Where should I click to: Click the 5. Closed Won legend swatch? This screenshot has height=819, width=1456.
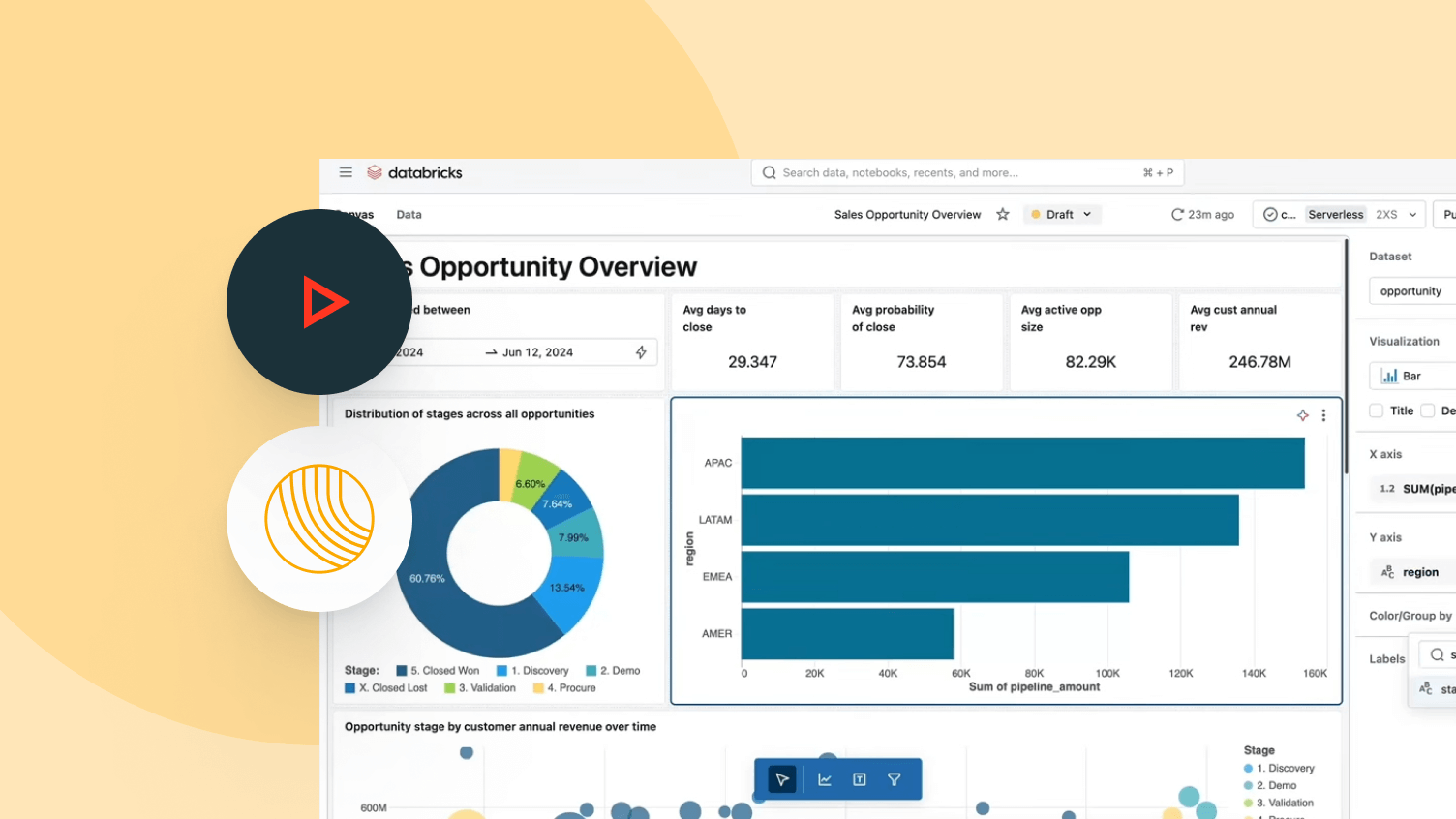pyautogui.click(x=401, y=671)
